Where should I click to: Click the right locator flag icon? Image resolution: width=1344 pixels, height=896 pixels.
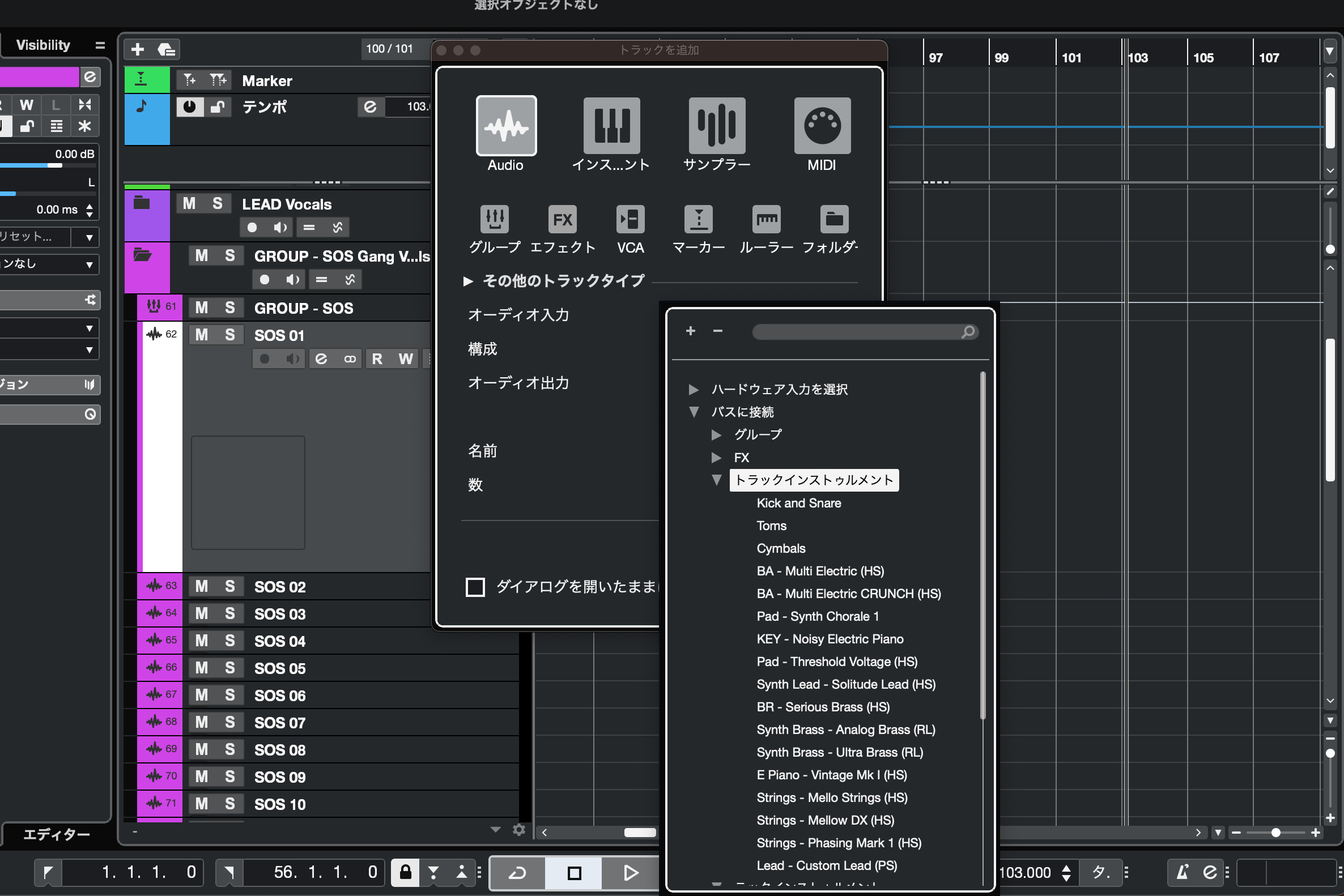point(229,872)
